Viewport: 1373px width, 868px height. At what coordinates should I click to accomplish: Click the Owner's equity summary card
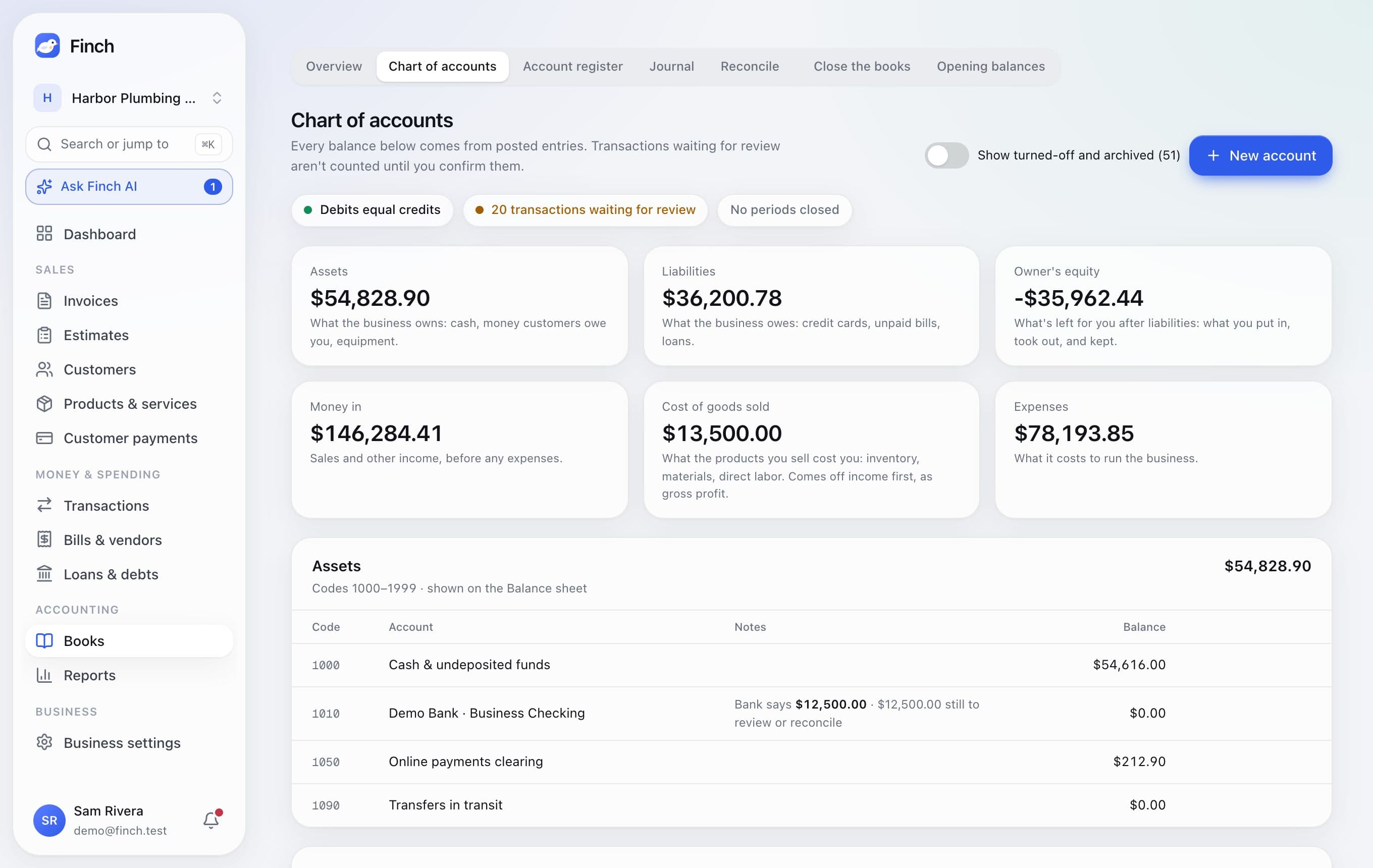point(1163,305)
